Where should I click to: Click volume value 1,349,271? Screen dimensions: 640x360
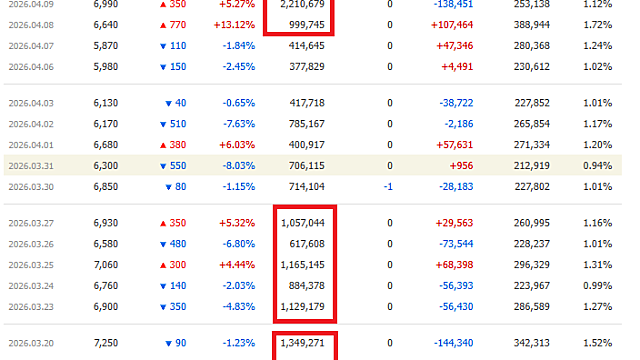tap(303, 343)
